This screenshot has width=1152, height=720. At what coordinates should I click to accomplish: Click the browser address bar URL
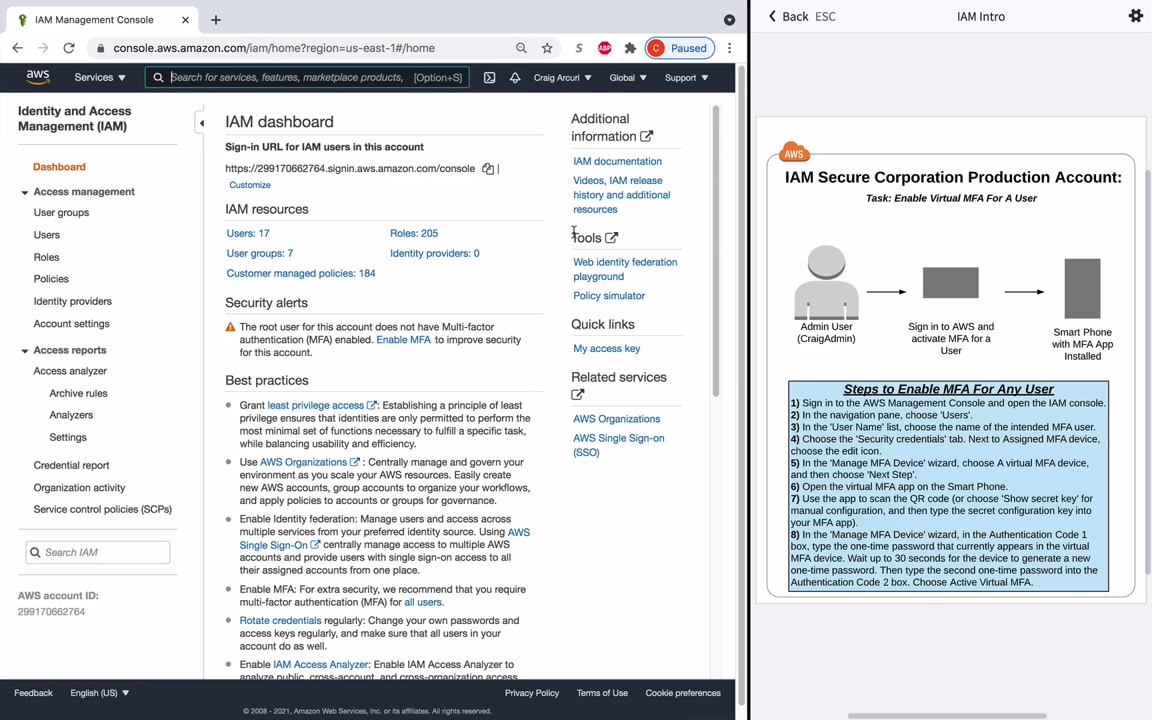pos(274,48)
